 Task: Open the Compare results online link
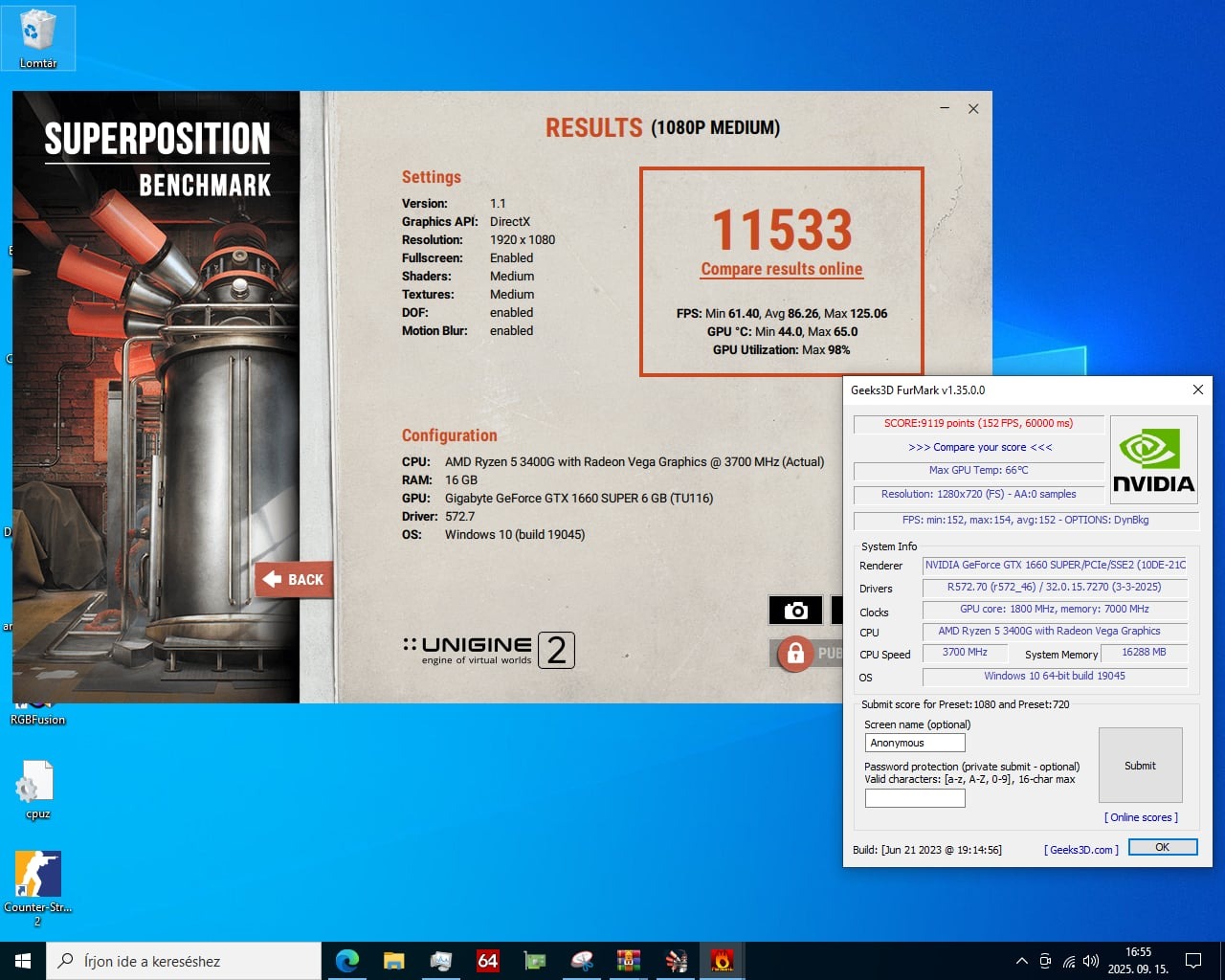tap(782, 269)
